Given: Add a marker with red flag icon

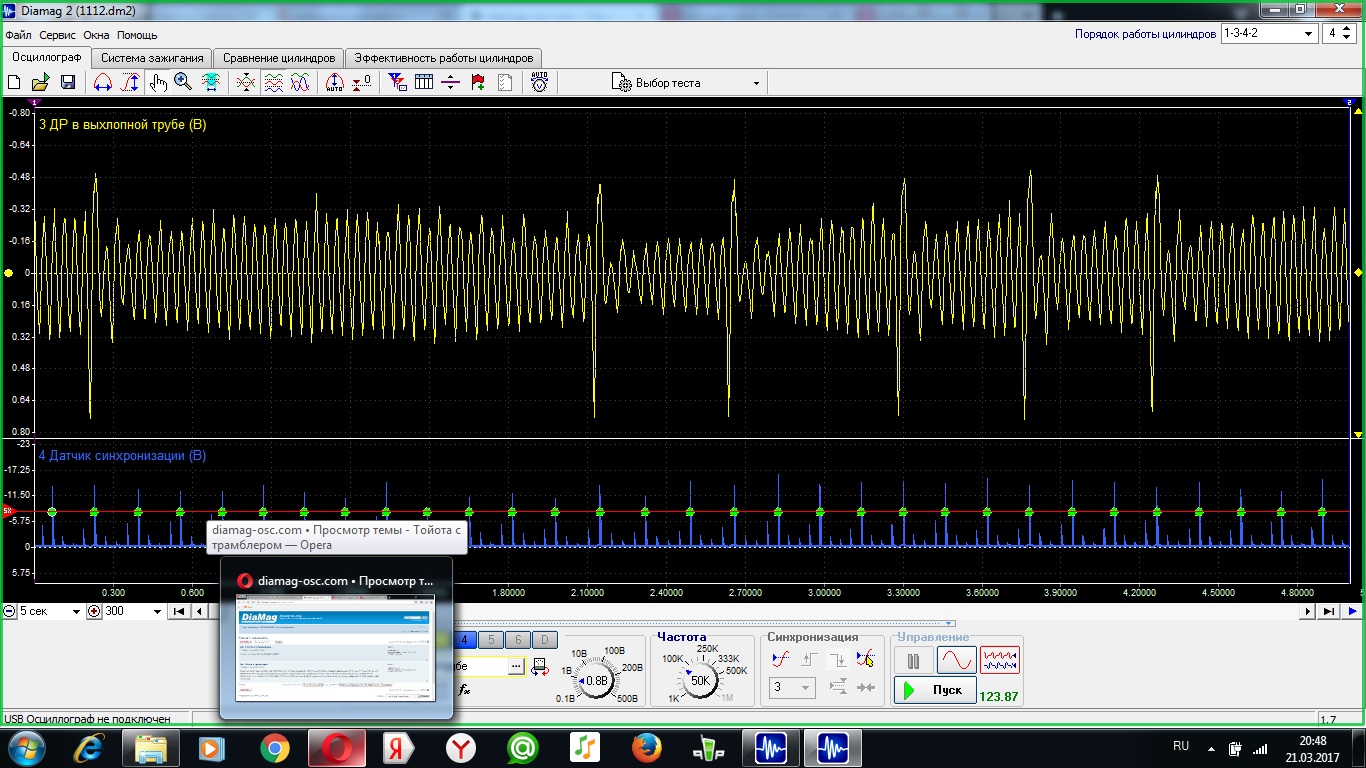Looking at the screenshot, I should point(478,83).
